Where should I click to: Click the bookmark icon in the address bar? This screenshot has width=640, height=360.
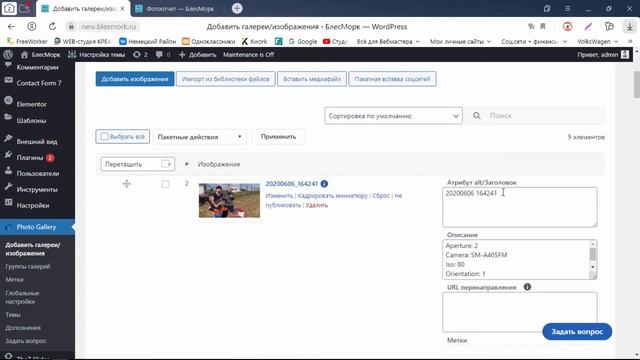pos(543,27)
